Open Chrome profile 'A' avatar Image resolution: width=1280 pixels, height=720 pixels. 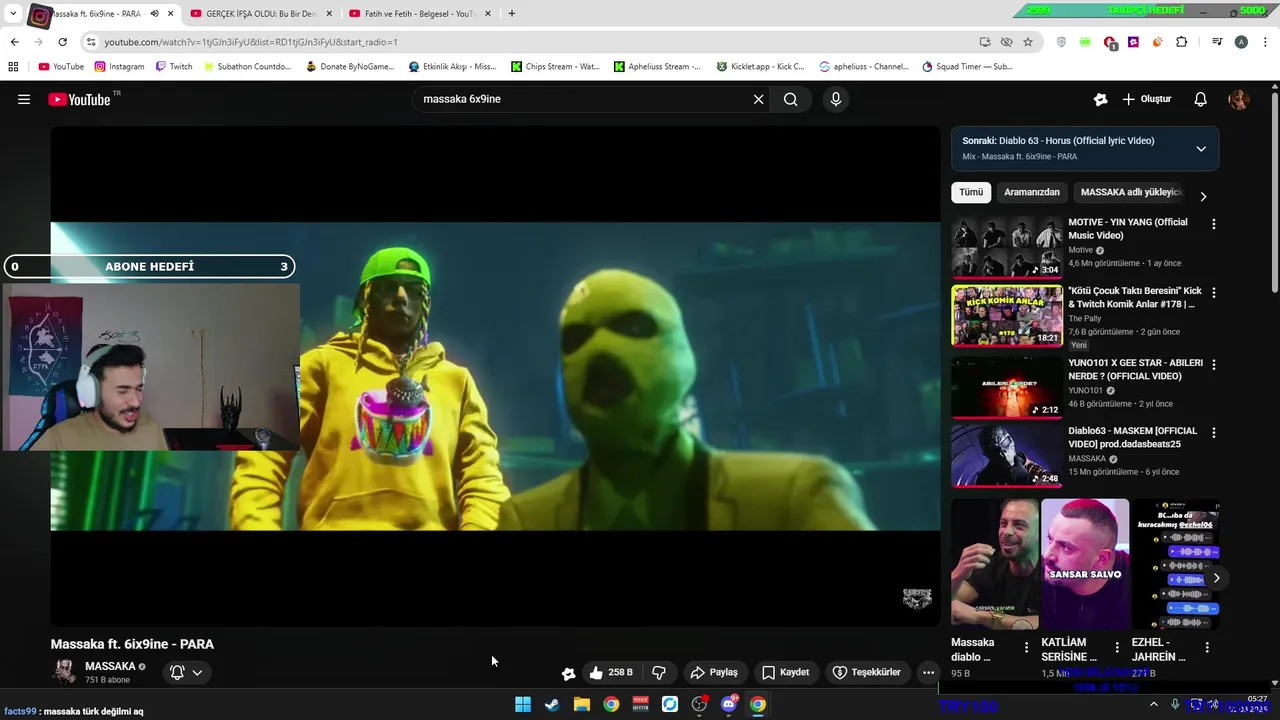pos(1241,42)
